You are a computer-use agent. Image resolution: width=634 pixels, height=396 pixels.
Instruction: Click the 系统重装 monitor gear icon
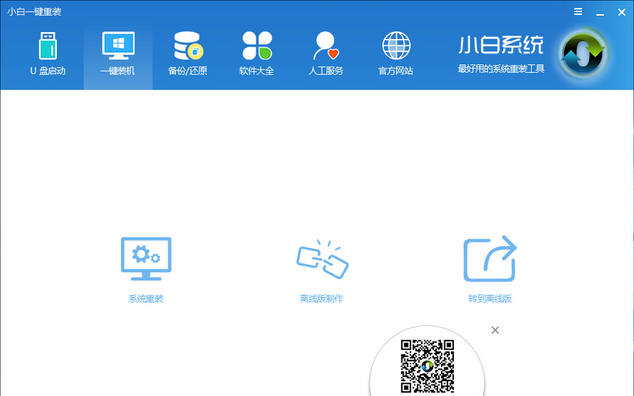(146, 259)
